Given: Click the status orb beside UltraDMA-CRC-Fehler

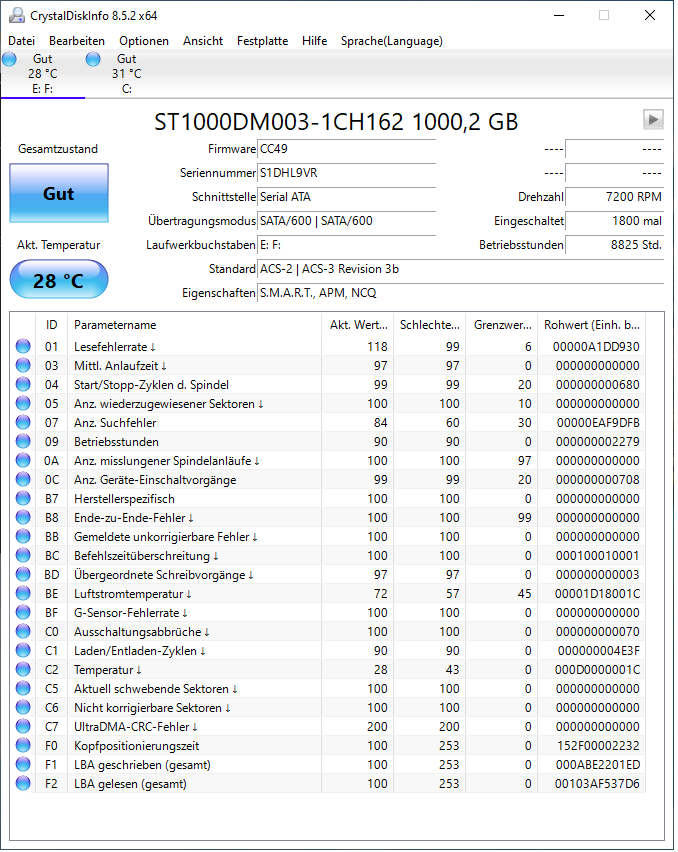Looking at the screenshot, I should tap(23, 729).
